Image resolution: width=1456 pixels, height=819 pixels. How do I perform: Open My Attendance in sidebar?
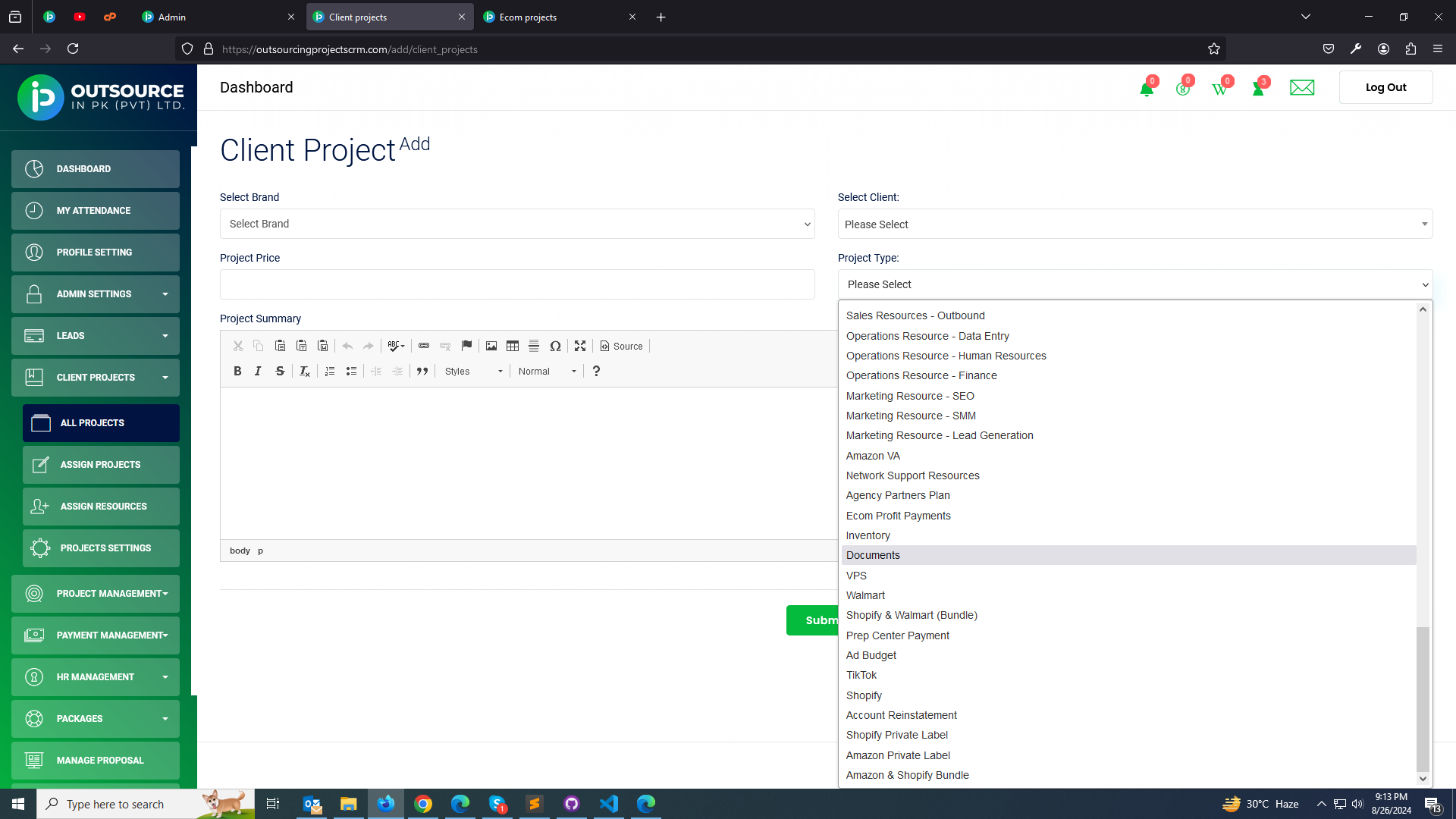tap(96, 211)
